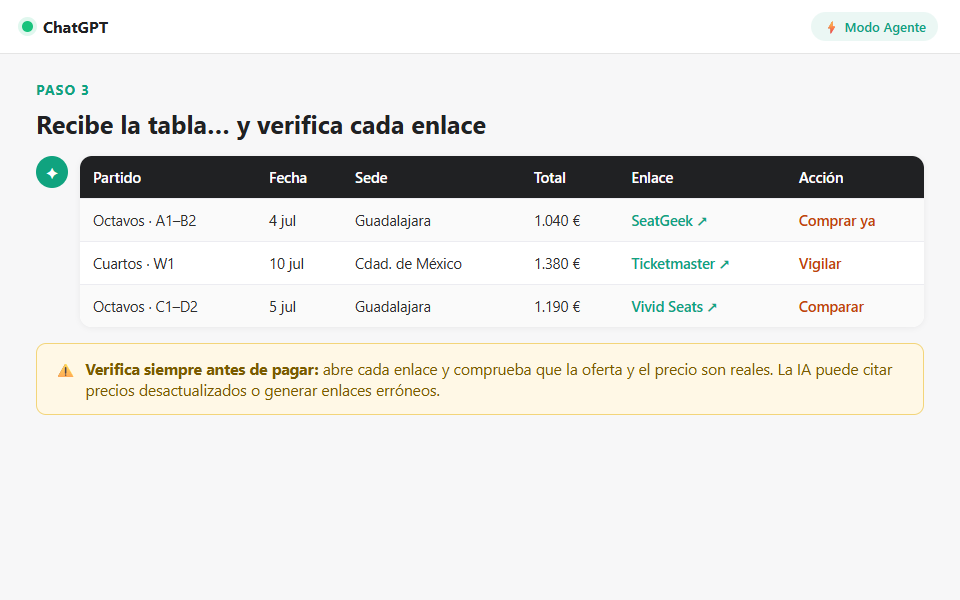Click the ChatGPT brand name
Screen dimensions: 960x600
point(75,28)
